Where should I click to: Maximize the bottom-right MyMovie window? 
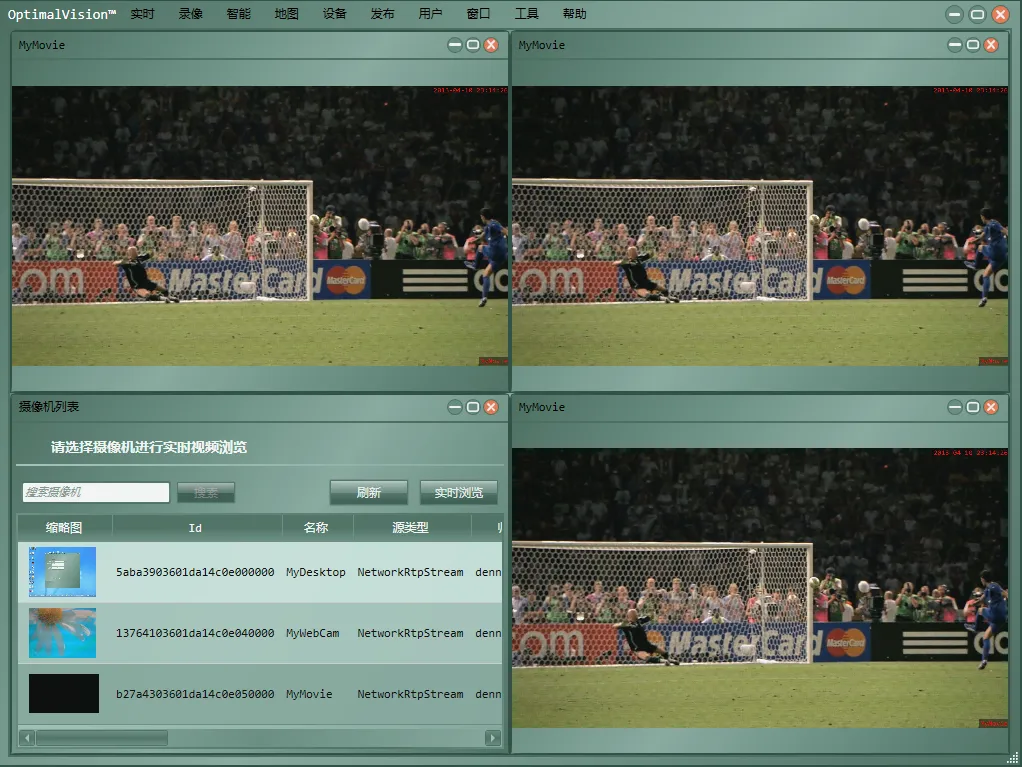pyautogui.click(x=973, y=407)
